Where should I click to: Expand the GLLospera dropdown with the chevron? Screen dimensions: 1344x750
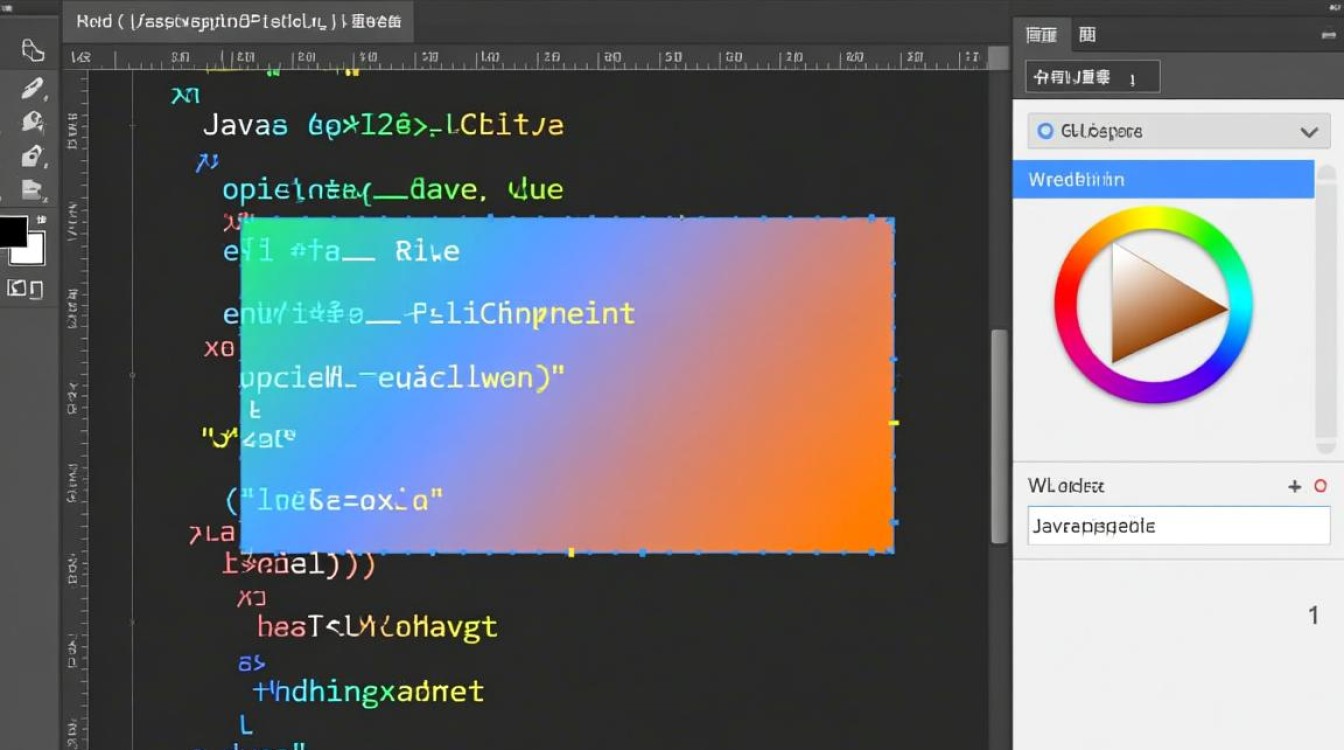(1310, 131)
